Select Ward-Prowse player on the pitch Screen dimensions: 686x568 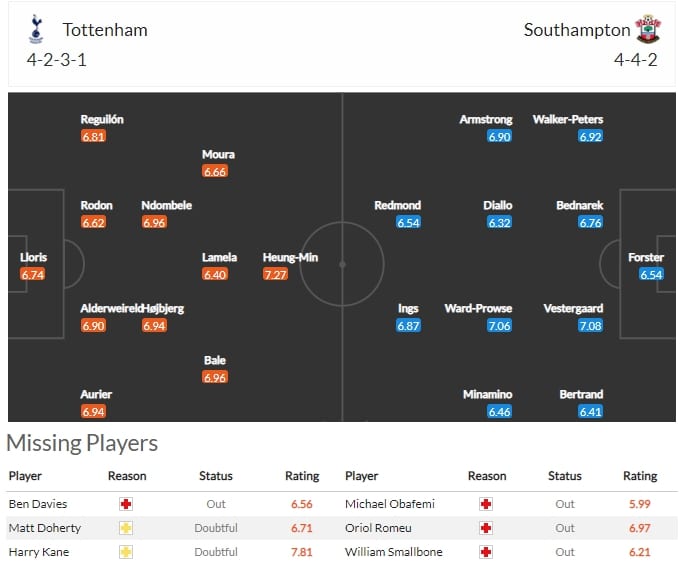(478, 309)
